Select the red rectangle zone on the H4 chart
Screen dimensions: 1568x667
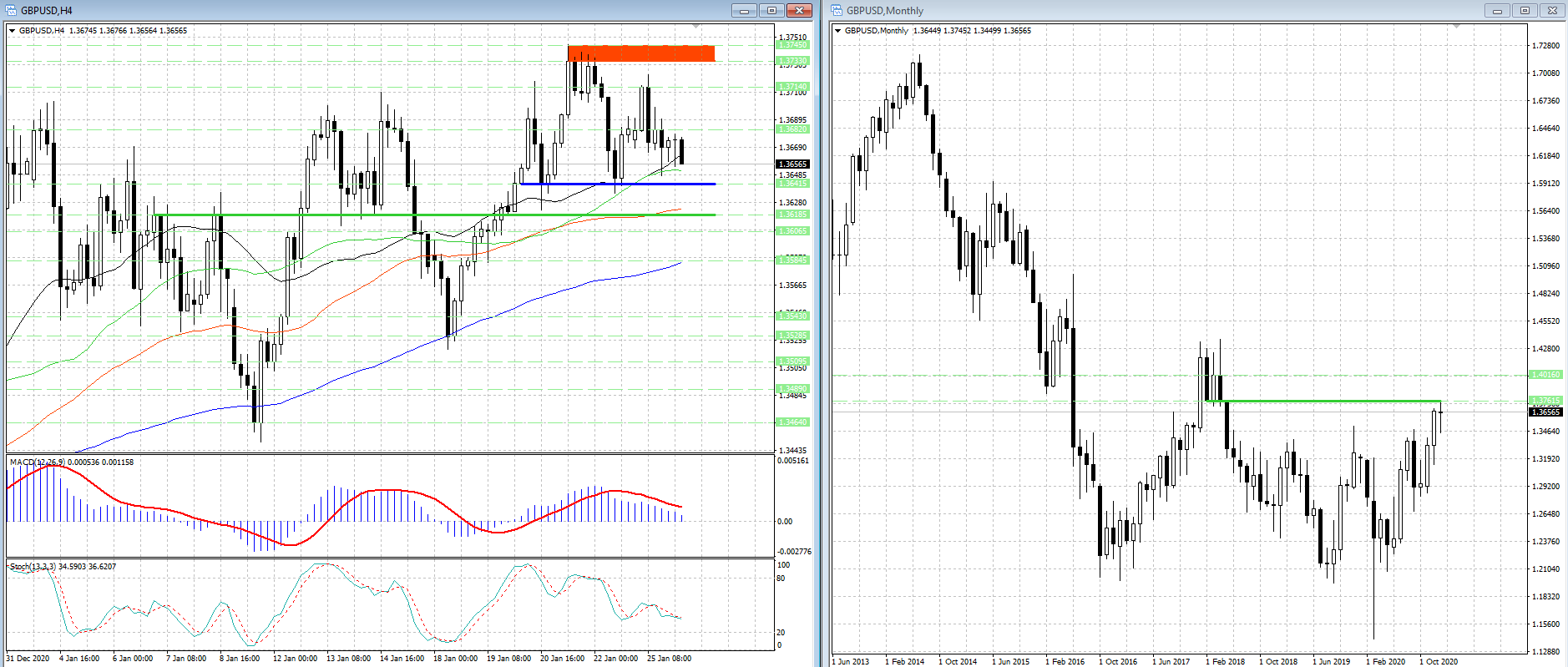[x=641, y=53]
